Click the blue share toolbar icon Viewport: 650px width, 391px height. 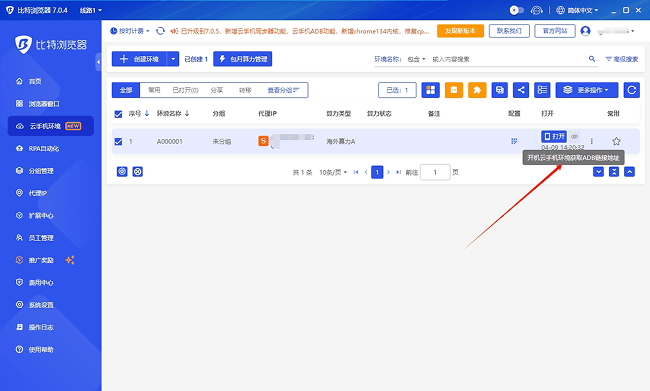click(x=521, y=90)
